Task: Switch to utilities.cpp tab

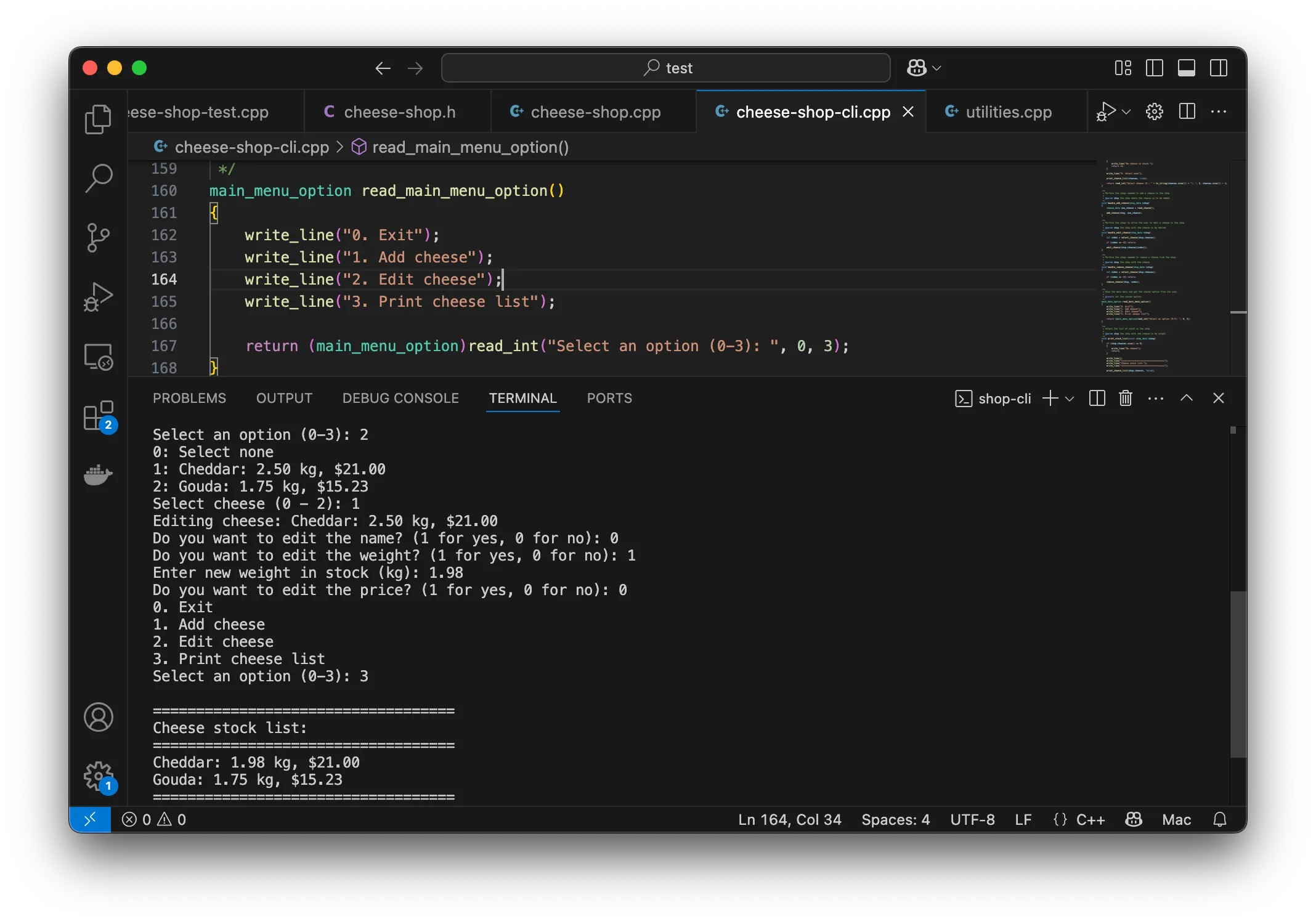Action: point(1007,112)
